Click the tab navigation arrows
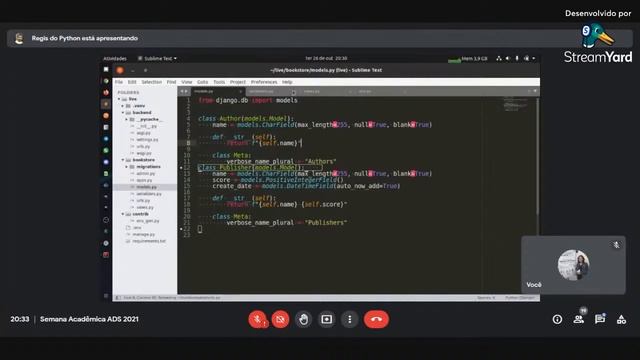 184,91
